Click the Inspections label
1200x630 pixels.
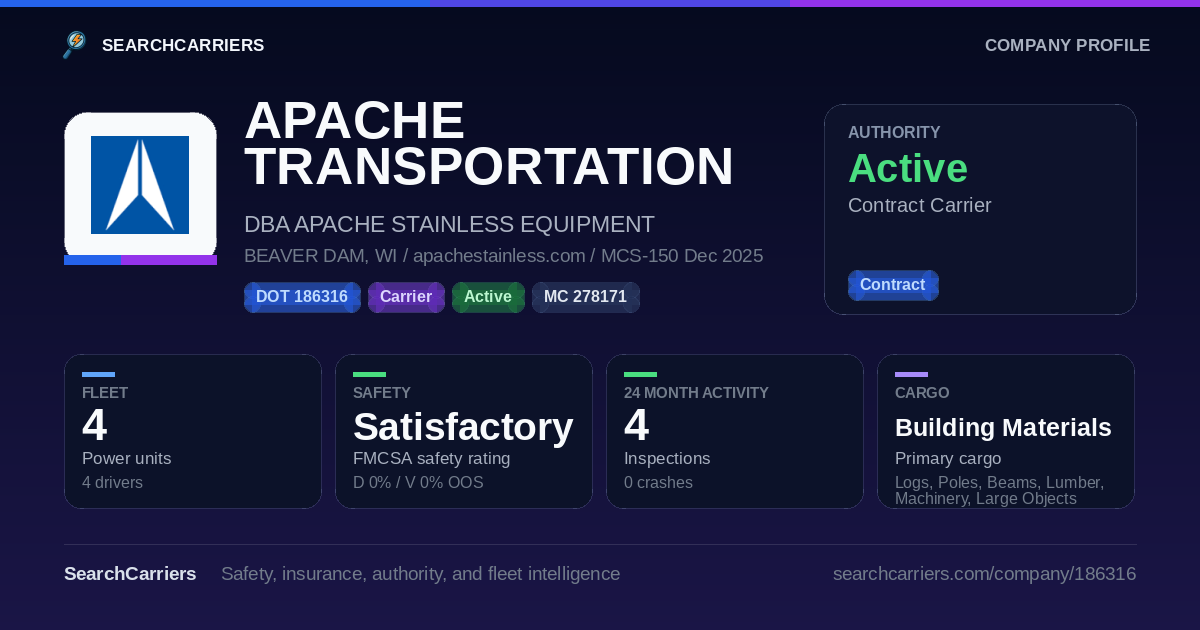click(x=667, y=459)
